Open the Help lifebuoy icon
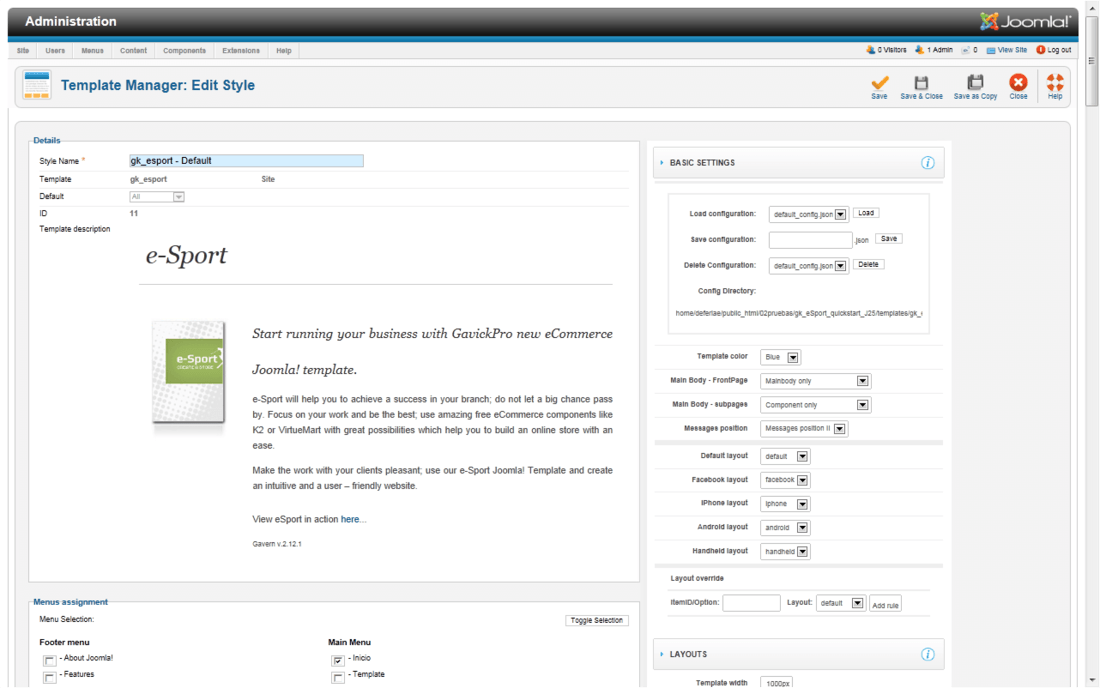This screenshot has height=688, width=1100. [x=1055, y=82]
